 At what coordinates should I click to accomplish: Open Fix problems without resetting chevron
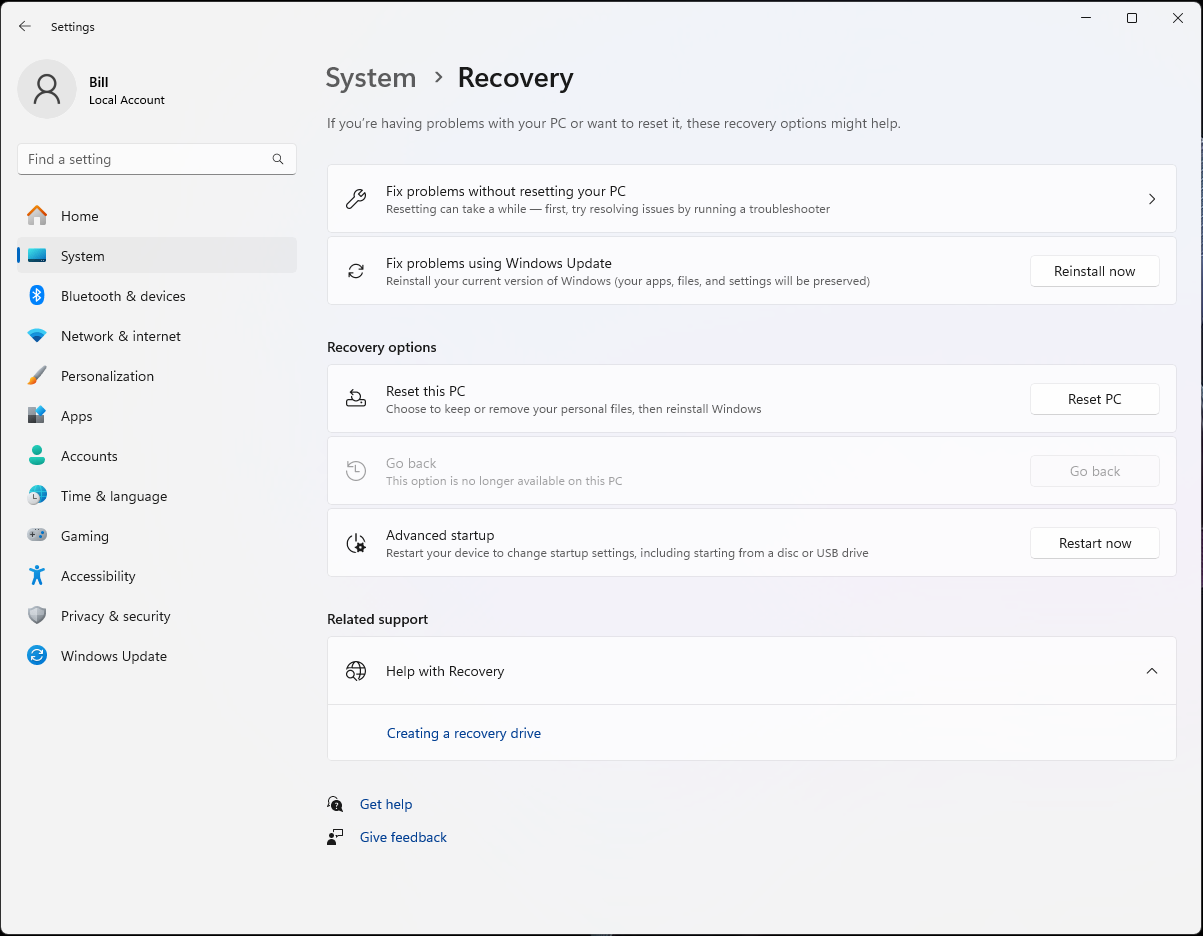tap(1152, 199)
